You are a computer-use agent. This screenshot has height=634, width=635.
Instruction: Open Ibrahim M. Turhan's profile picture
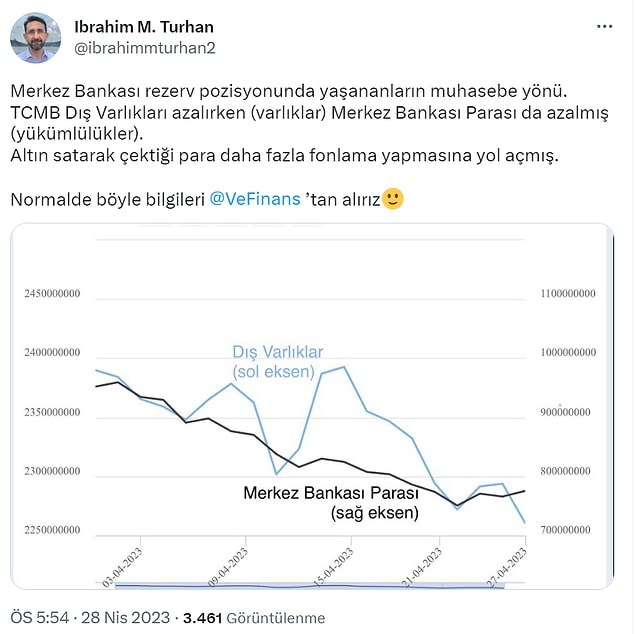tap(36, 38)
